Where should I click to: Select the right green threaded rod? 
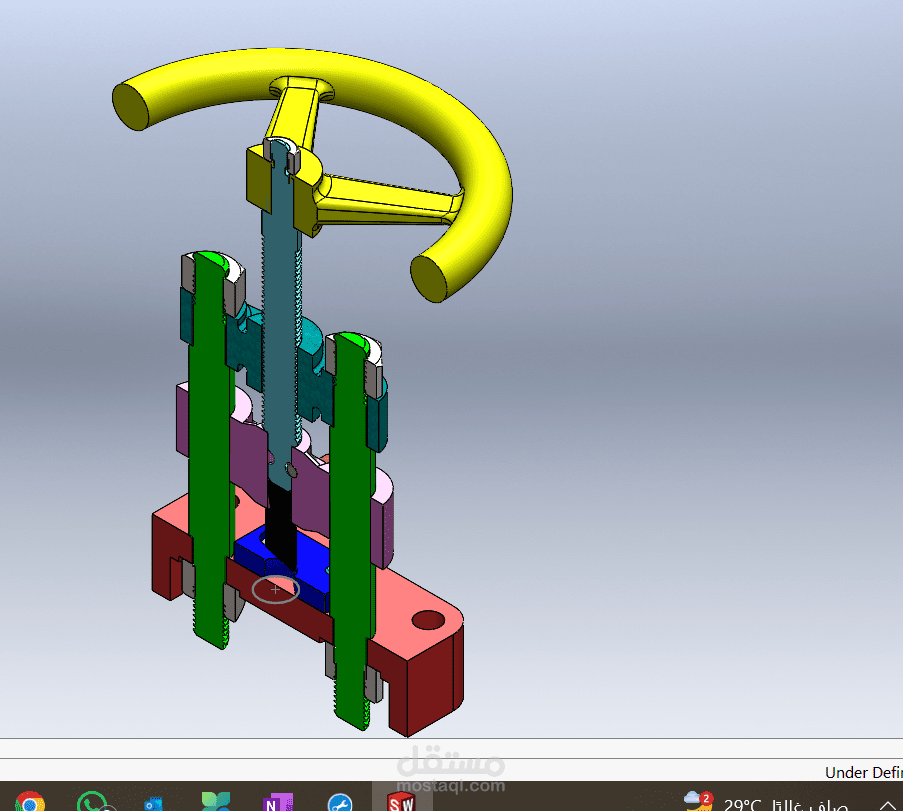pos(352,530)
